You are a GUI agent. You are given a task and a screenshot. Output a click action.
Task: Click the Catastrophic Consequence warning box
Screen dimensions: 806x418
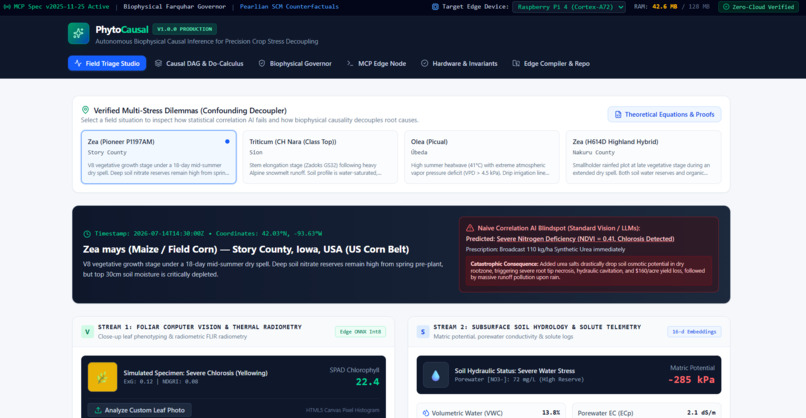click(x=589, y=271)
